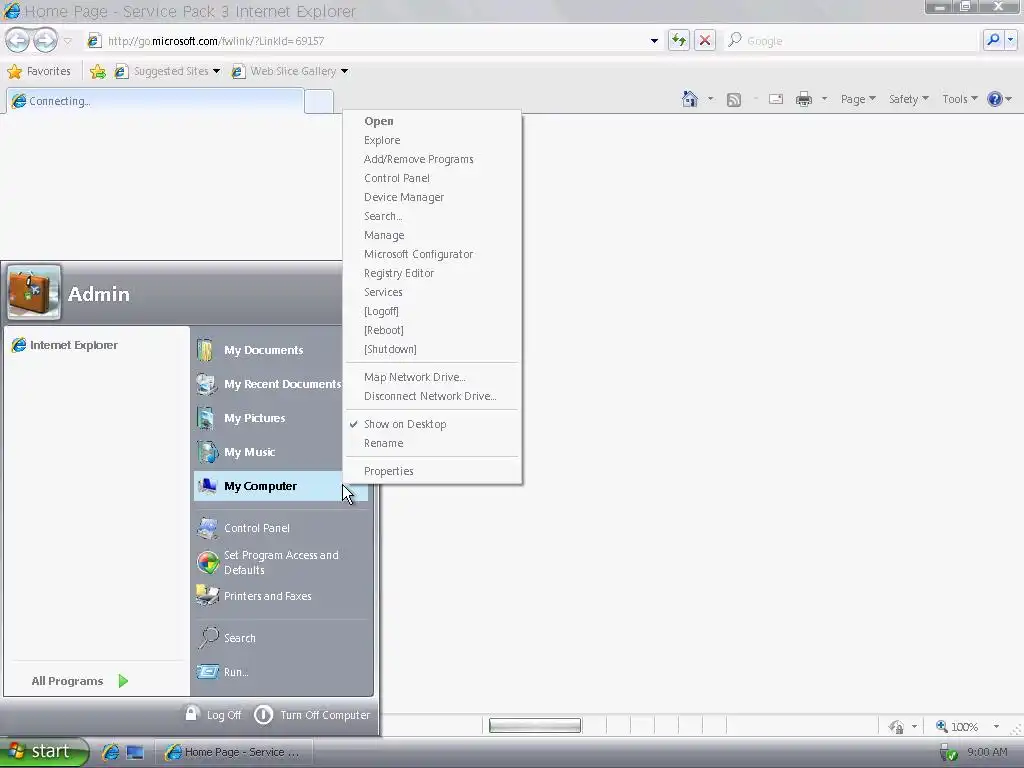This screenshot has width=1024, height=768.
Task: Open Set Program Access and Defaults
Action: click(282, 562)
